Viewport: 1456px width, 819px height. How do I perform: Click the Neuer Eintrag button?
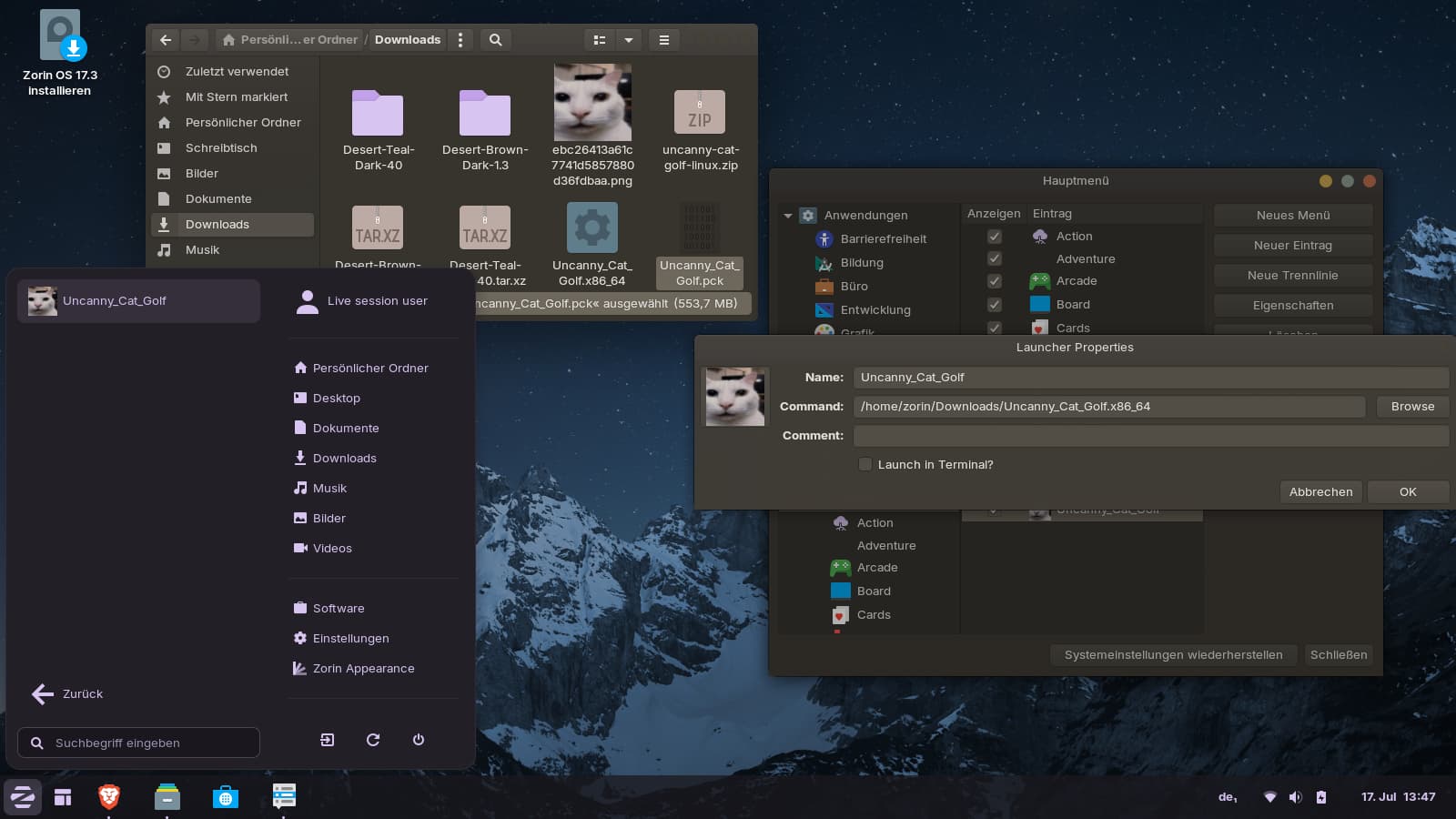(x=1293, y=246)
